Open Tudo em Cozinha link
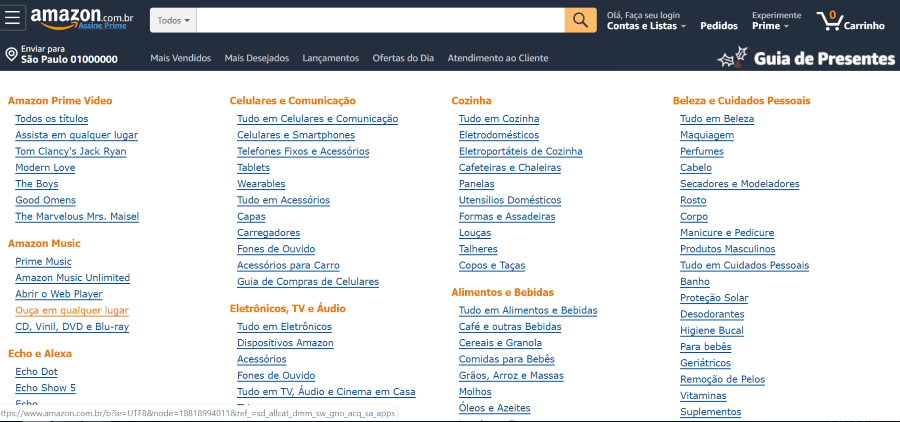Image resolution: width=900 pixels, height=422 pixels. (x=499, y=119)
